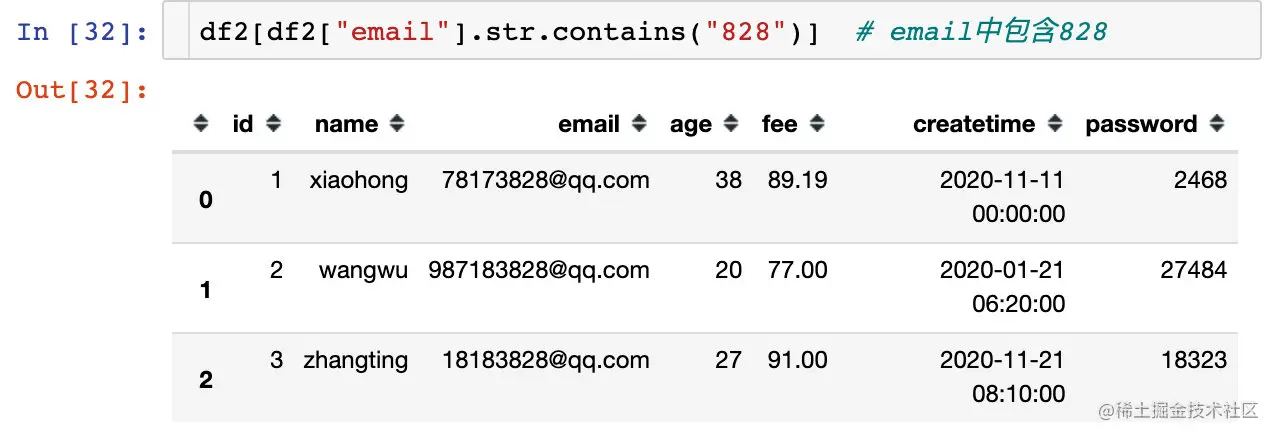Click the password value 27484
The height and width of the screenshot is (436, 1274).
(1193, 270)
